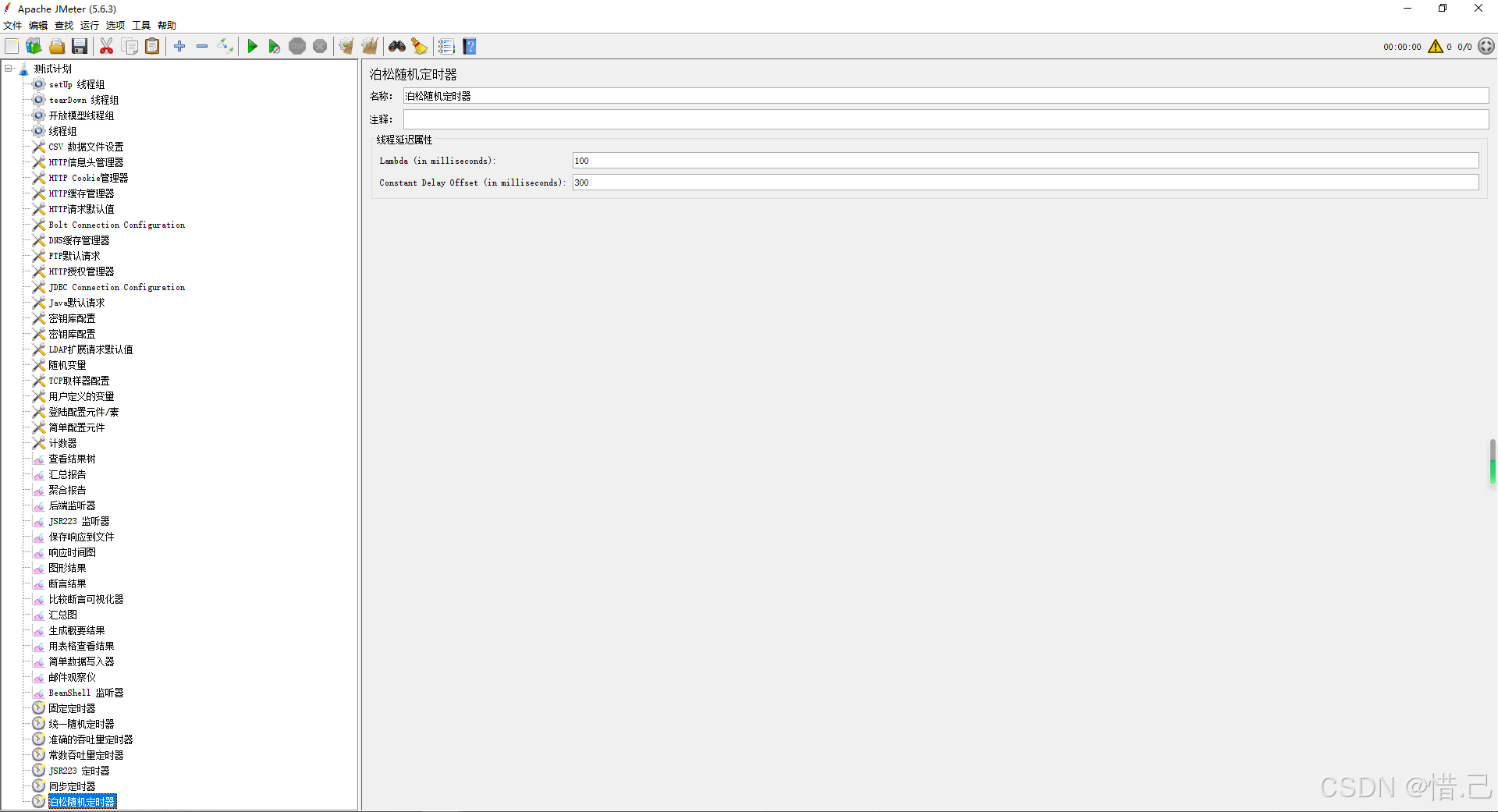This screenshot has width=1498, height=812.
Task: Open the 查找 menu
Action: (64, 26)
